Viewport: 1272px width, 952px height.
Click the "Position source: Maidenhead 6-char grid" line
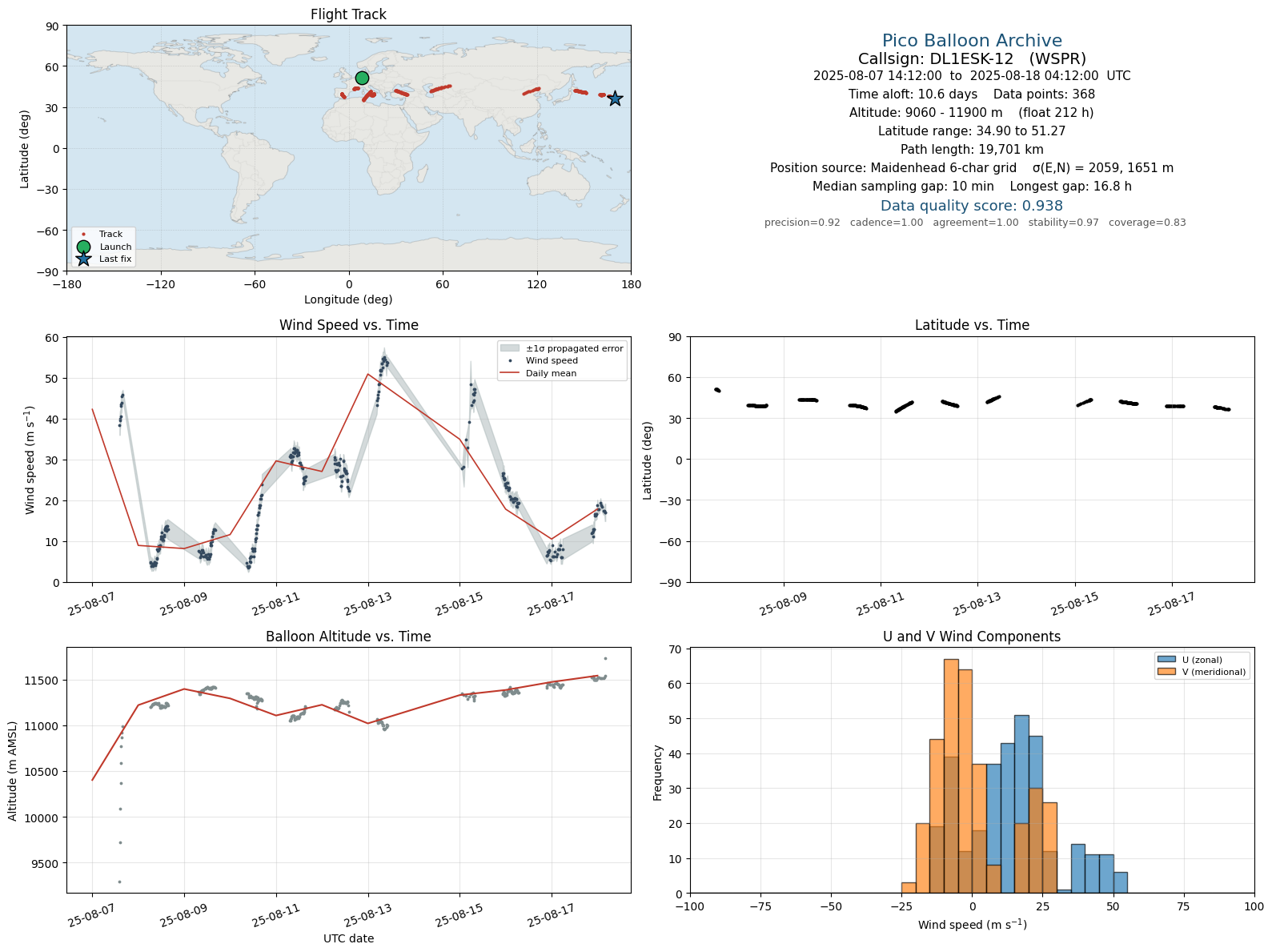pos(972,168)
